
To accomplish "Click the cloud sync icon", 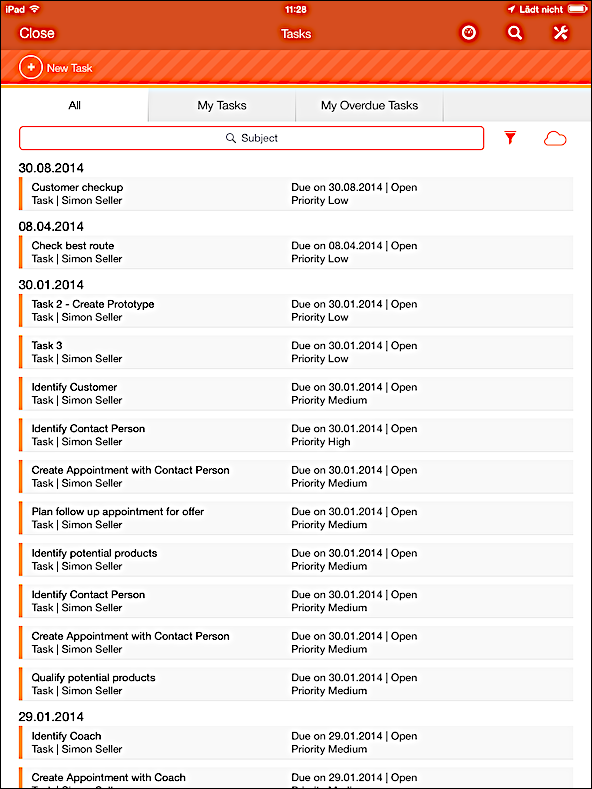I will click(x=555, y=138).
